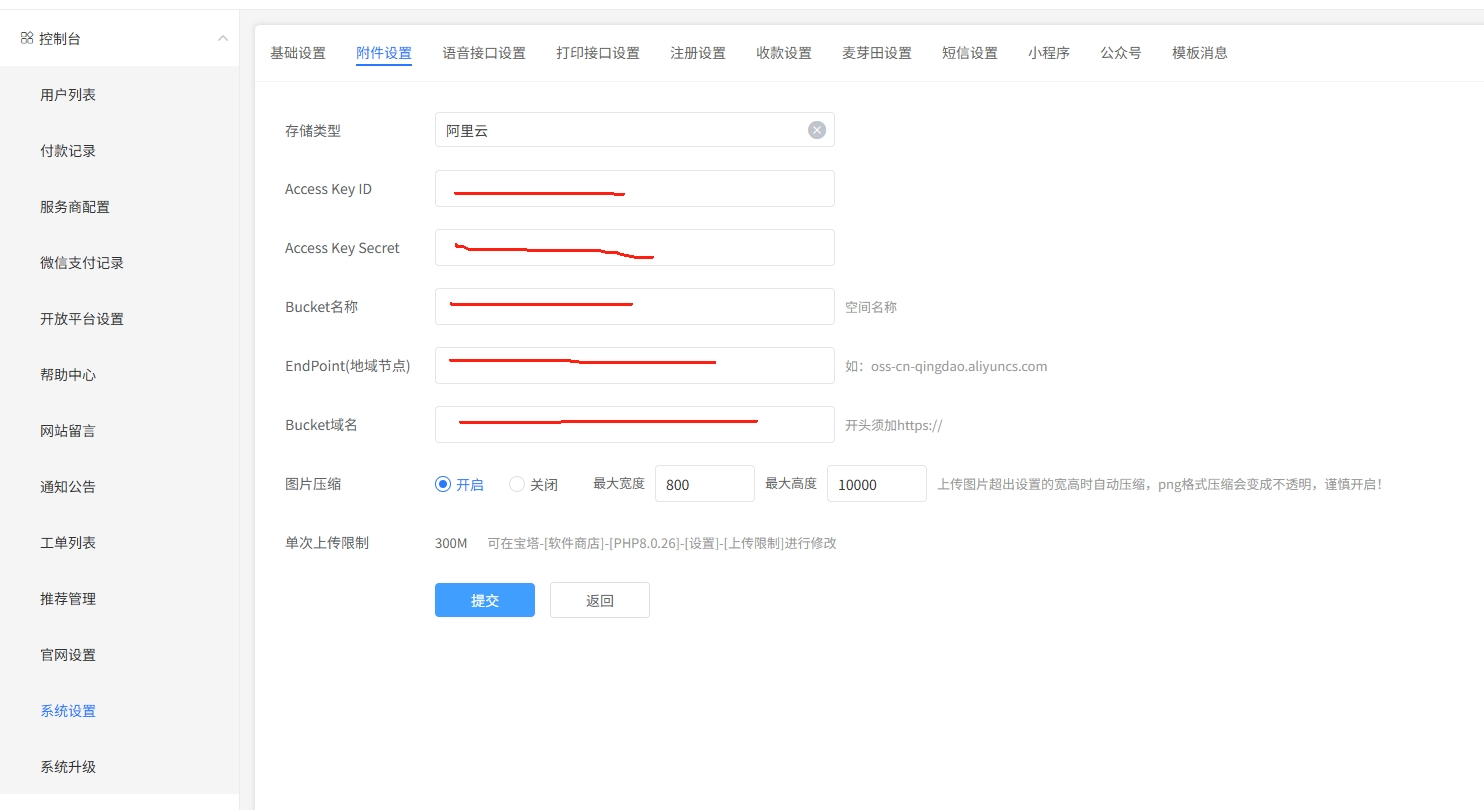1484x810 pixels.
Task: Clear the 存储类型 selection with the X icon
Action: click(x=817, y=130)
